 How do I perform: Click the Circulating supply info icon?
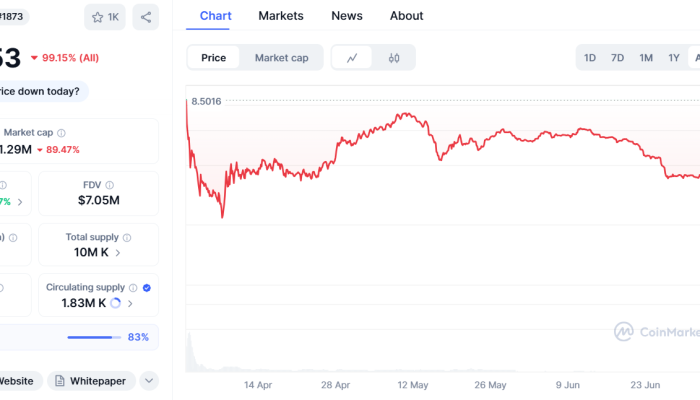132,287
